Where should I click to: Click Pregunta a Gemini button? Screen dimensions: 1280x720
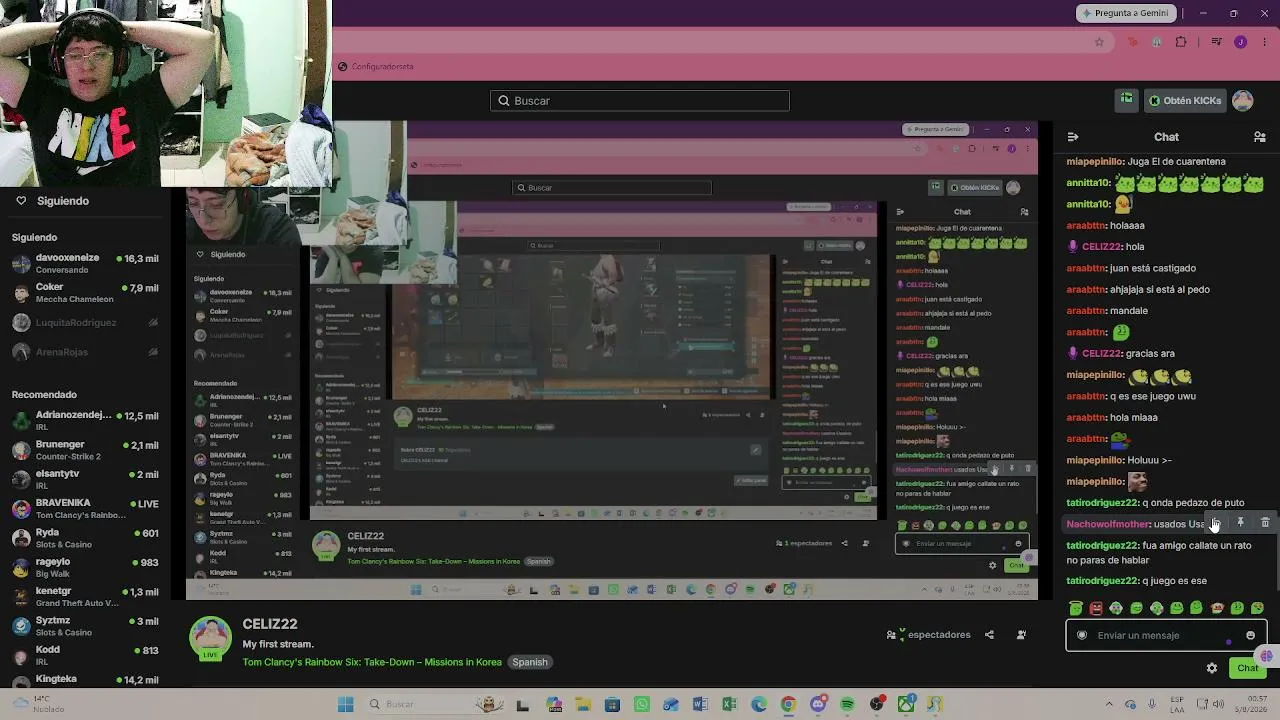tap(1124, 13)
